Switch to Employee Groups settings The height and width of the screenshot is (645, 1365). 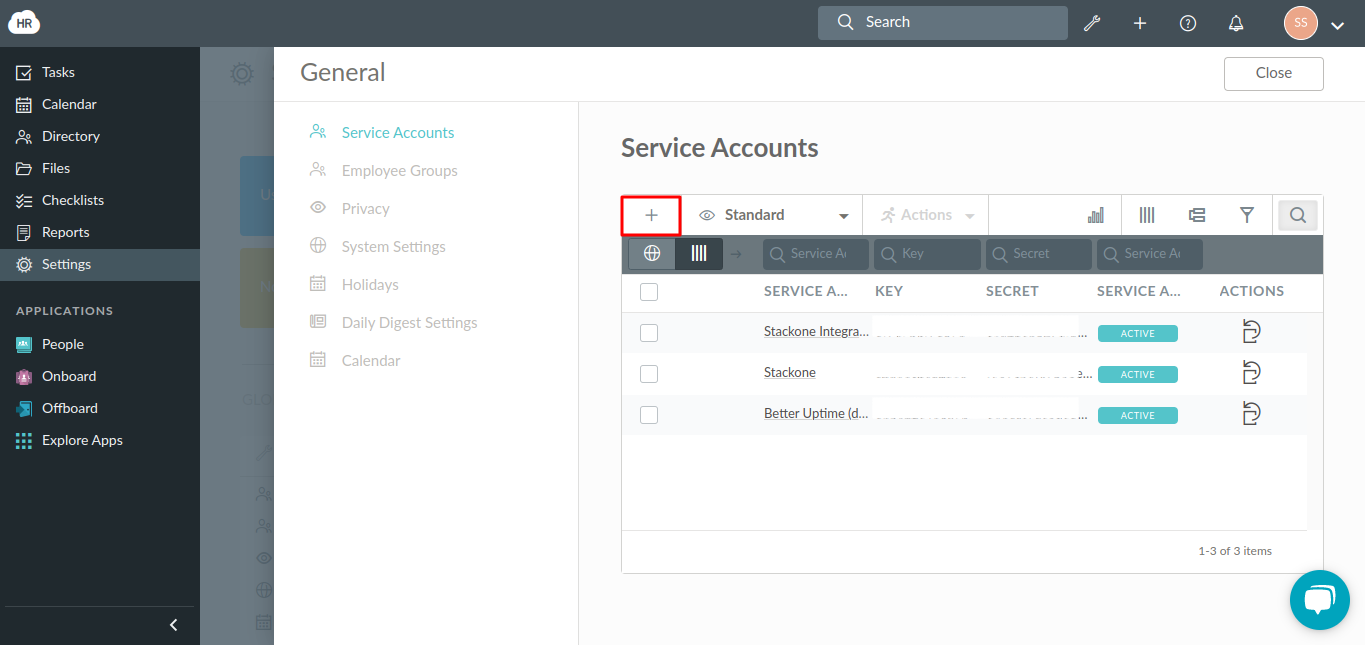(400, 170)
